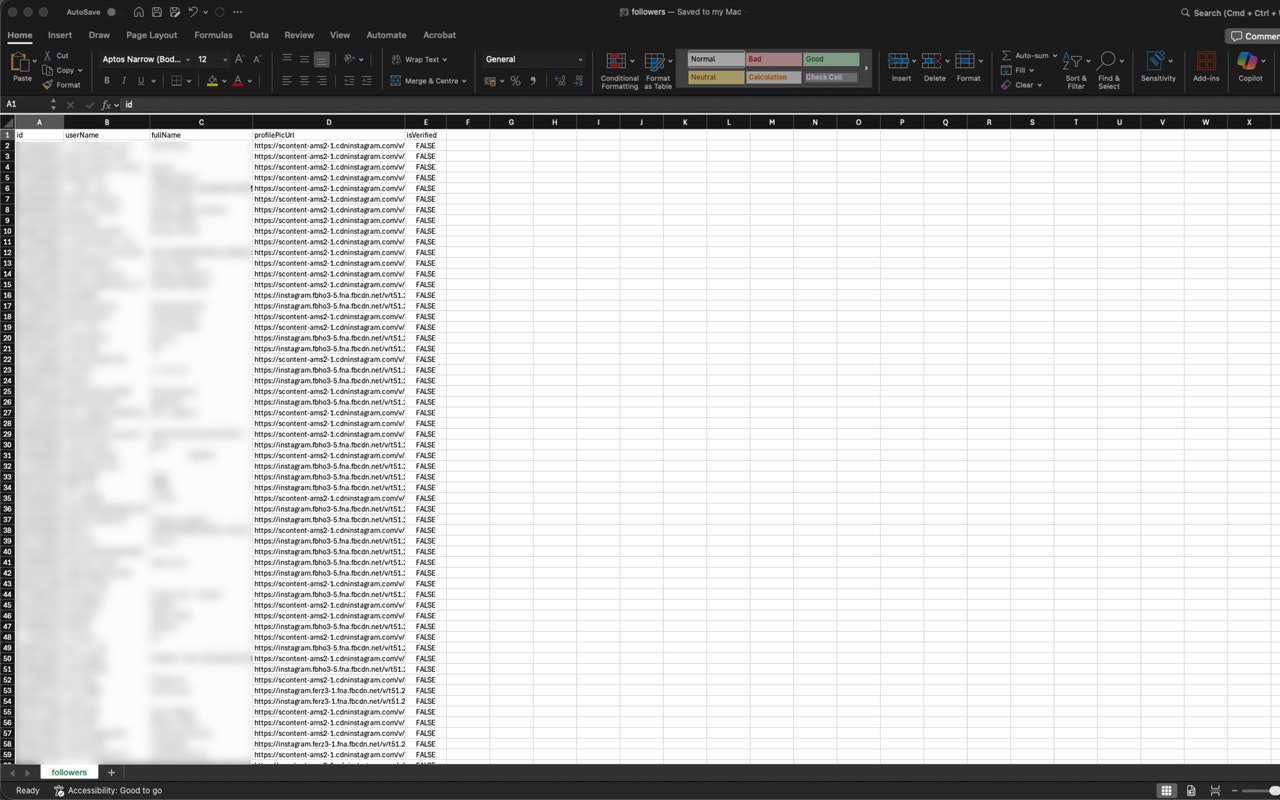Click Decrease indent icon

tap(349, 81)
